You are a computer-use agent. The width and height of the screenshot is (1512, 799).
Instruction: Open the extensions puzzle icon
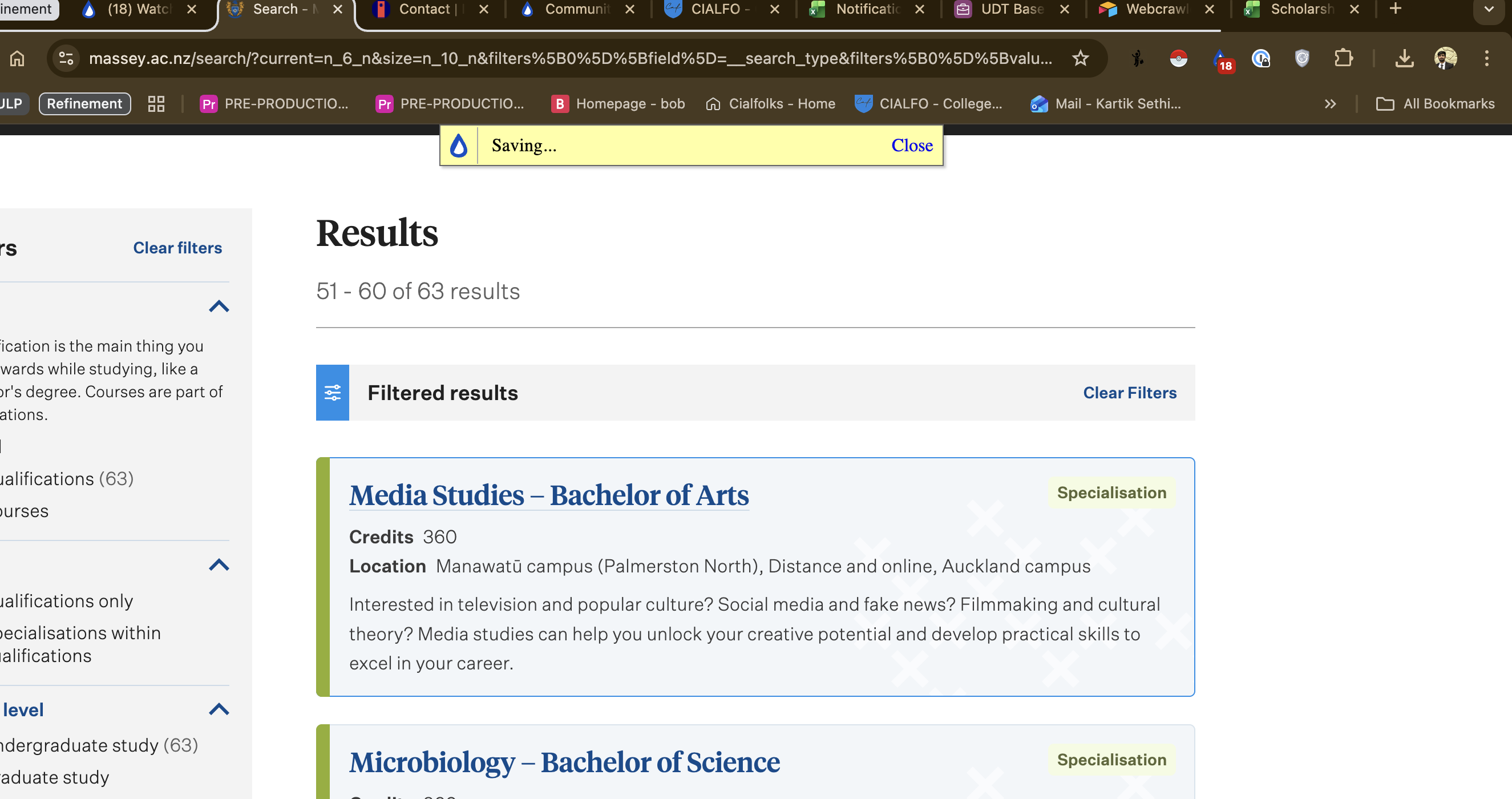[x=1343, y=58]
